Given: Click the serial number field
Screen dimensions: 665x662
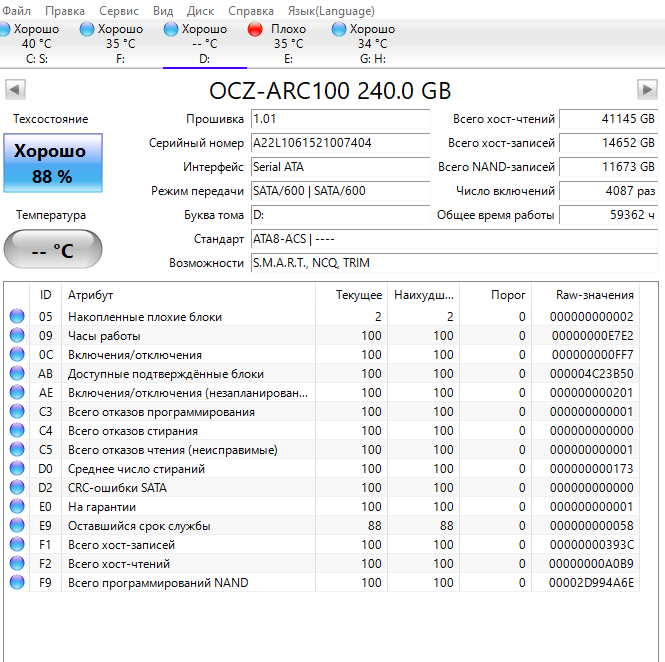Looking at the screenshot, I should 341,143.
